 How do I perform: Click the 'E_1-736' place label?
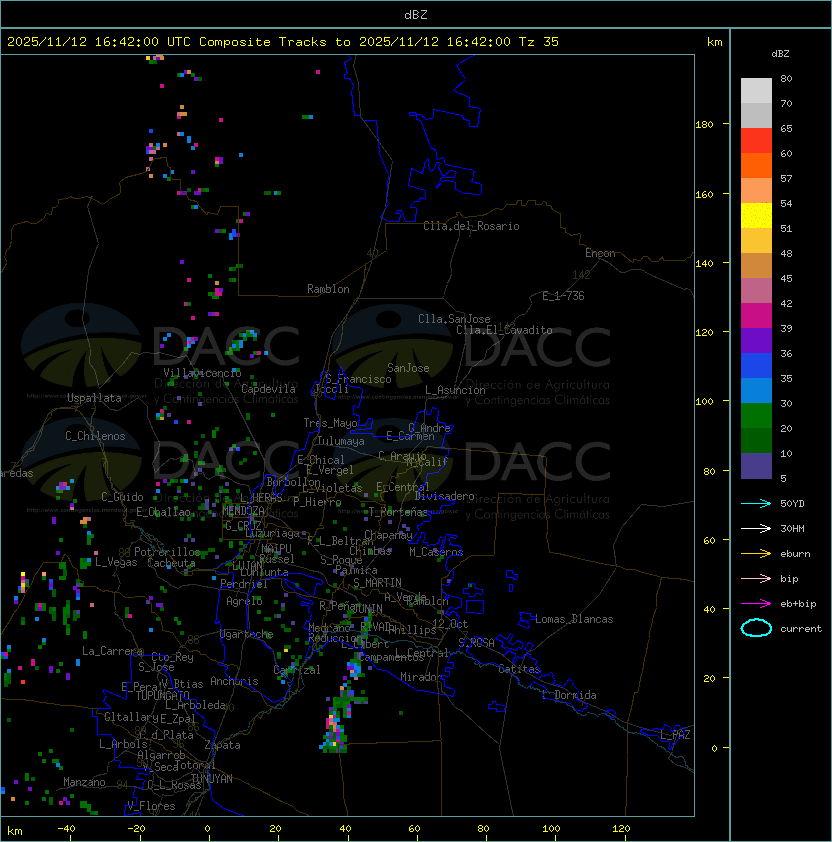[x=563, y=296]
